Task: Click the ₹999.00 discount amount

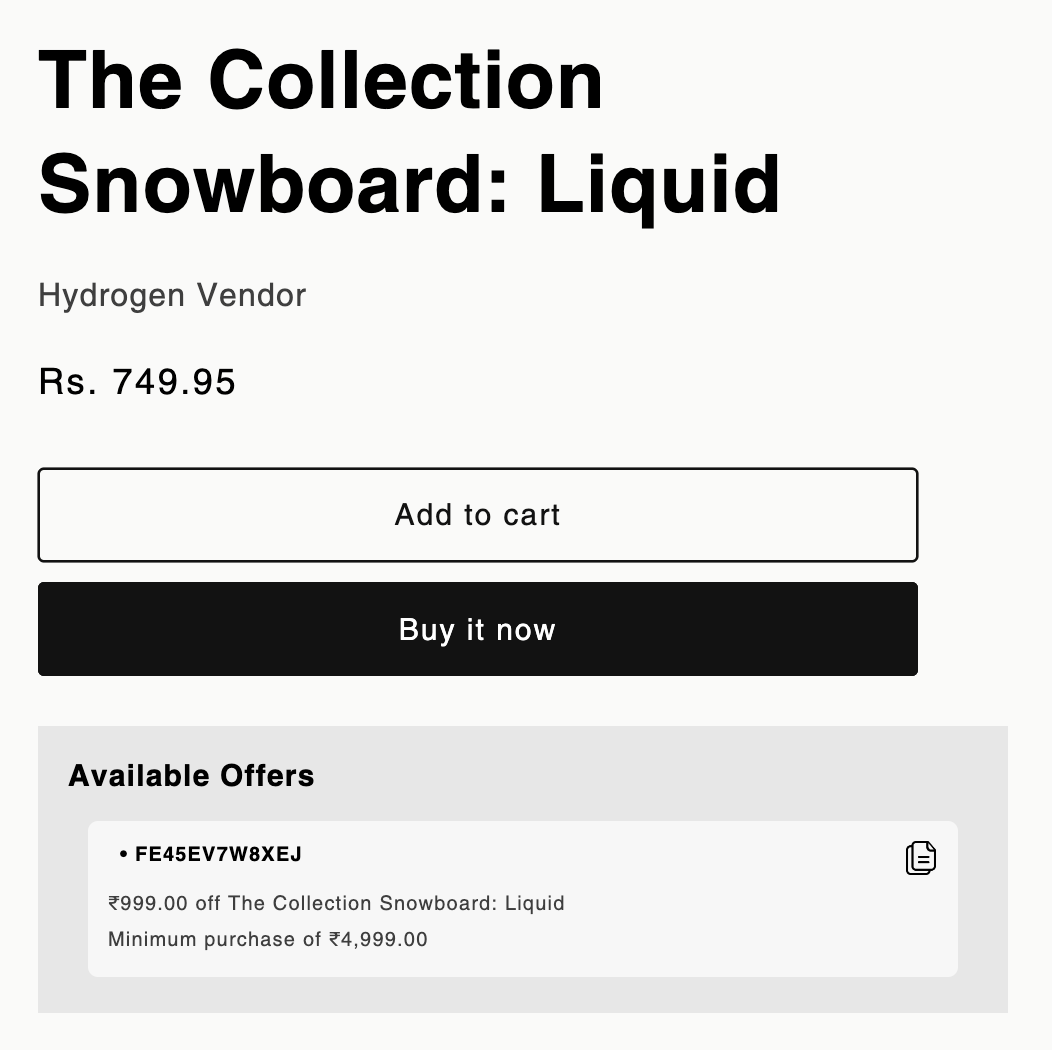Action: (148, 903)
